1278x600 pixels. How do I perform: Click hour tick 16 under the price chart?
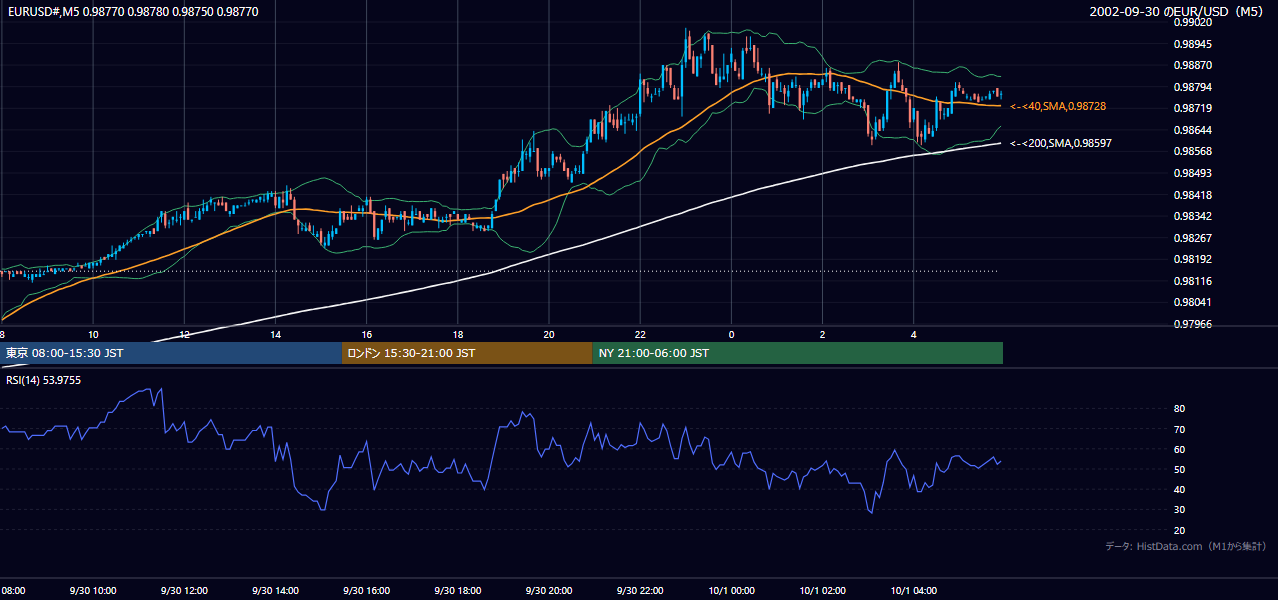pyautogui.click(x=366, y=334)
